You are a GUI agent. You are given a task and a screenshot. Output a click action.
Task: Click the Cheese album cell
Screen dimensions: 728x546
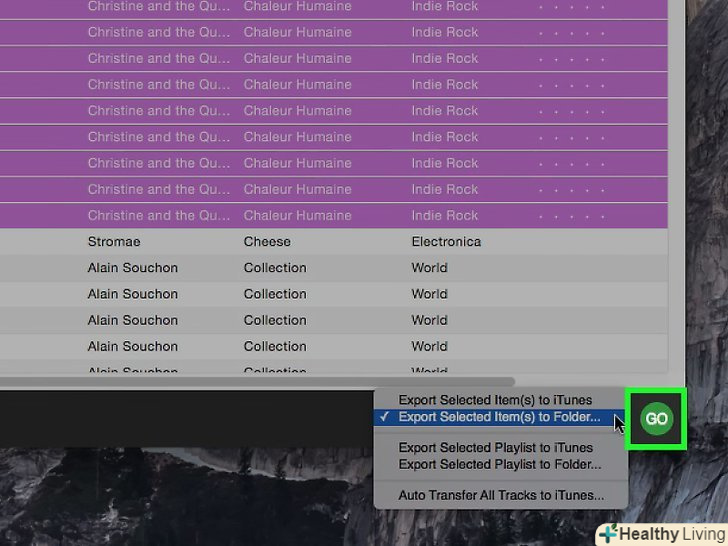point(267,242)
